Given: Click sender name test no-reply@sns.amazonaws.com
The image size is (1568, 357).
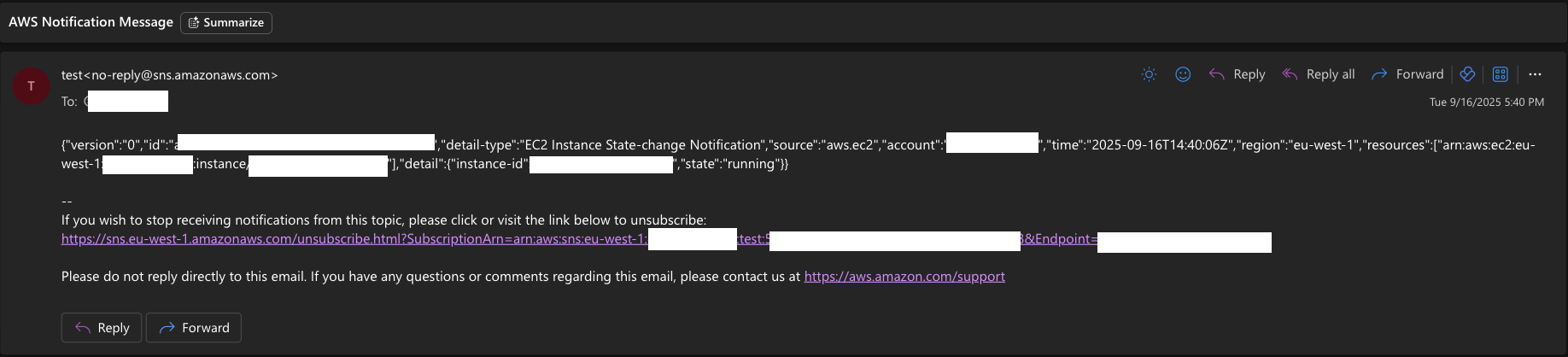Looking at the screenshot, I should coord(169,75).
